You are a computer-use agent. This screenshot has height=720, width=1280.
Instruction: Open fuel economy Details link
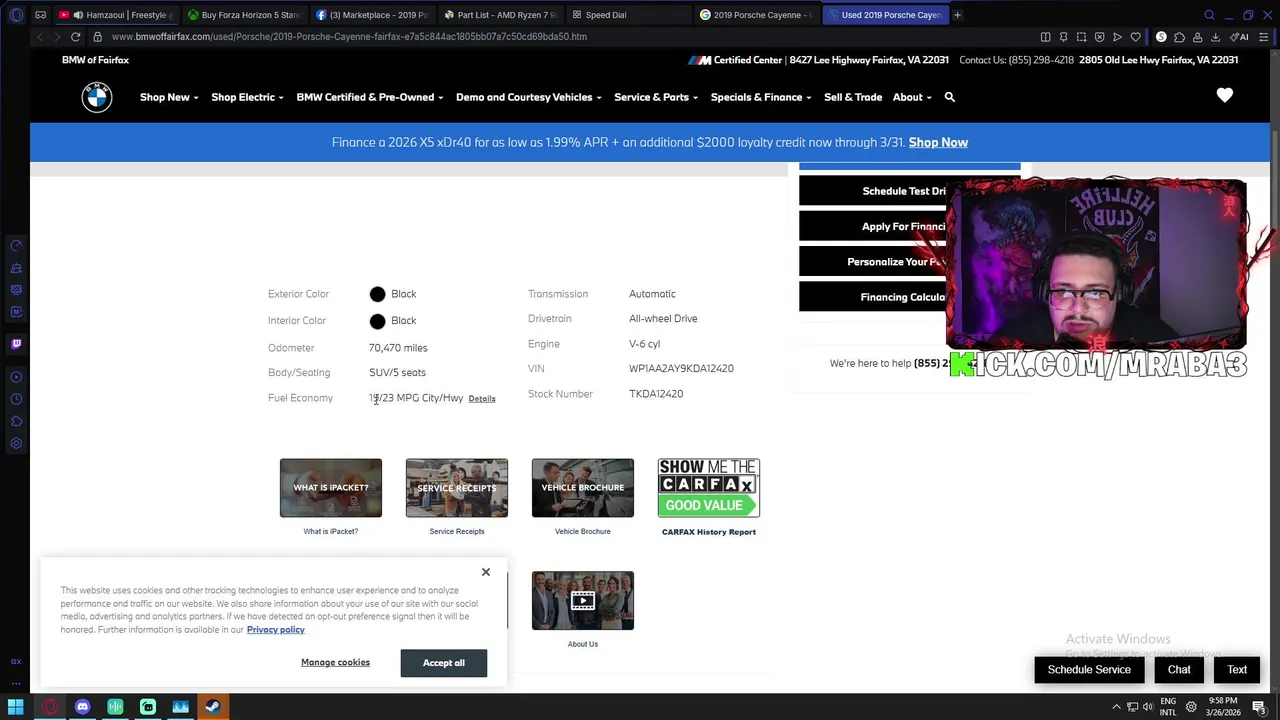[x=482, y=399]
